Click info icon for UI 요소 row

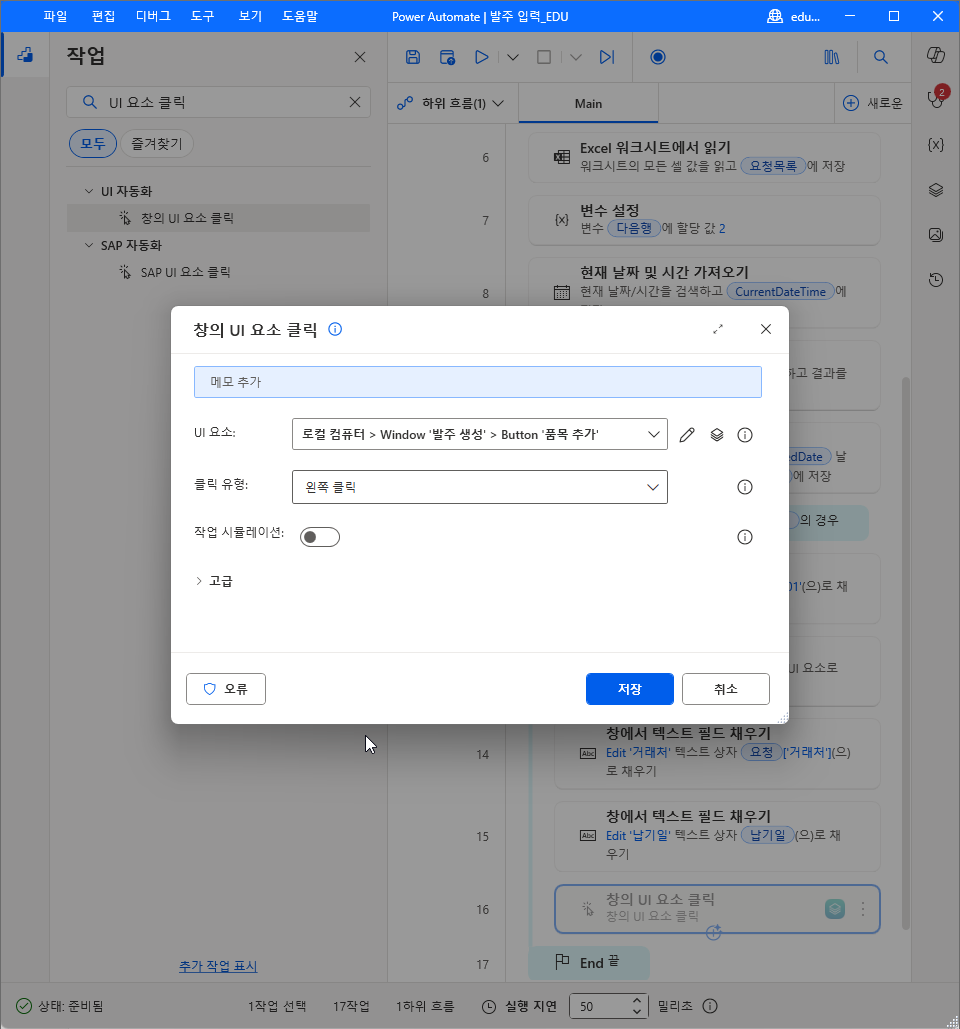745,434
